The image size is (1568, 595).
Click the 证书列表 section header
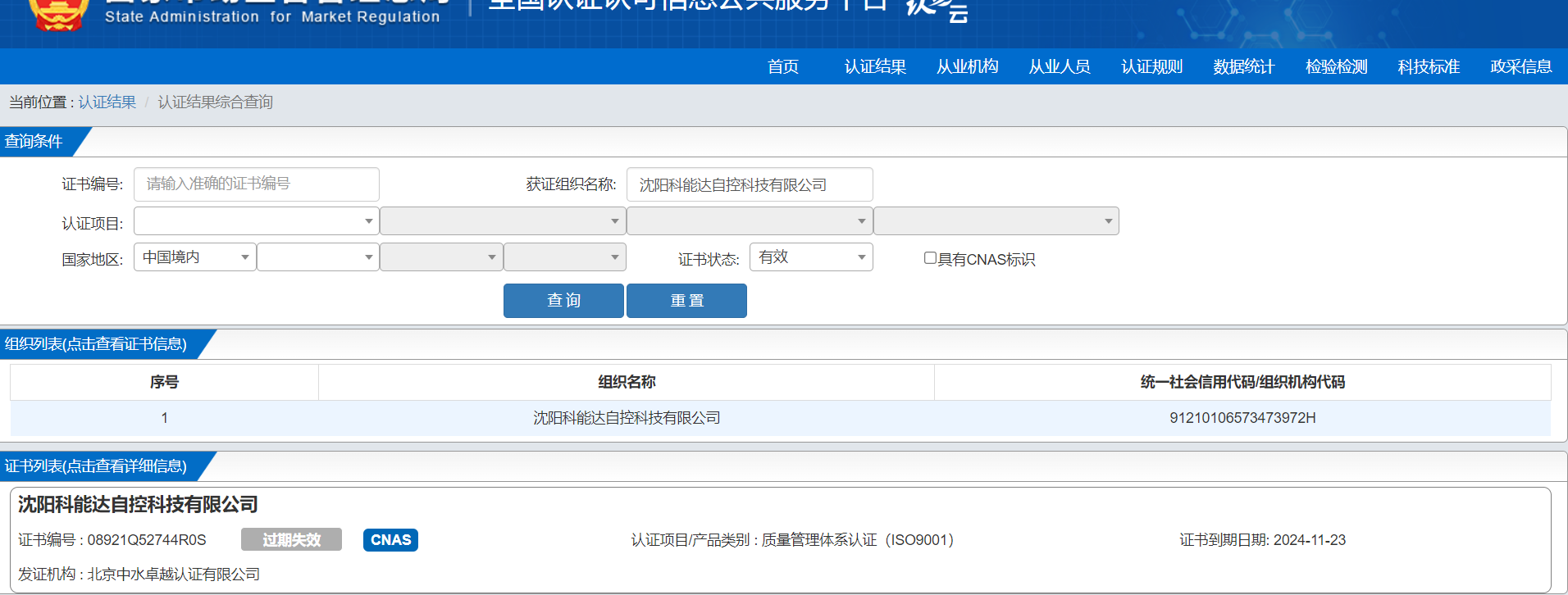tap(96, 466)
